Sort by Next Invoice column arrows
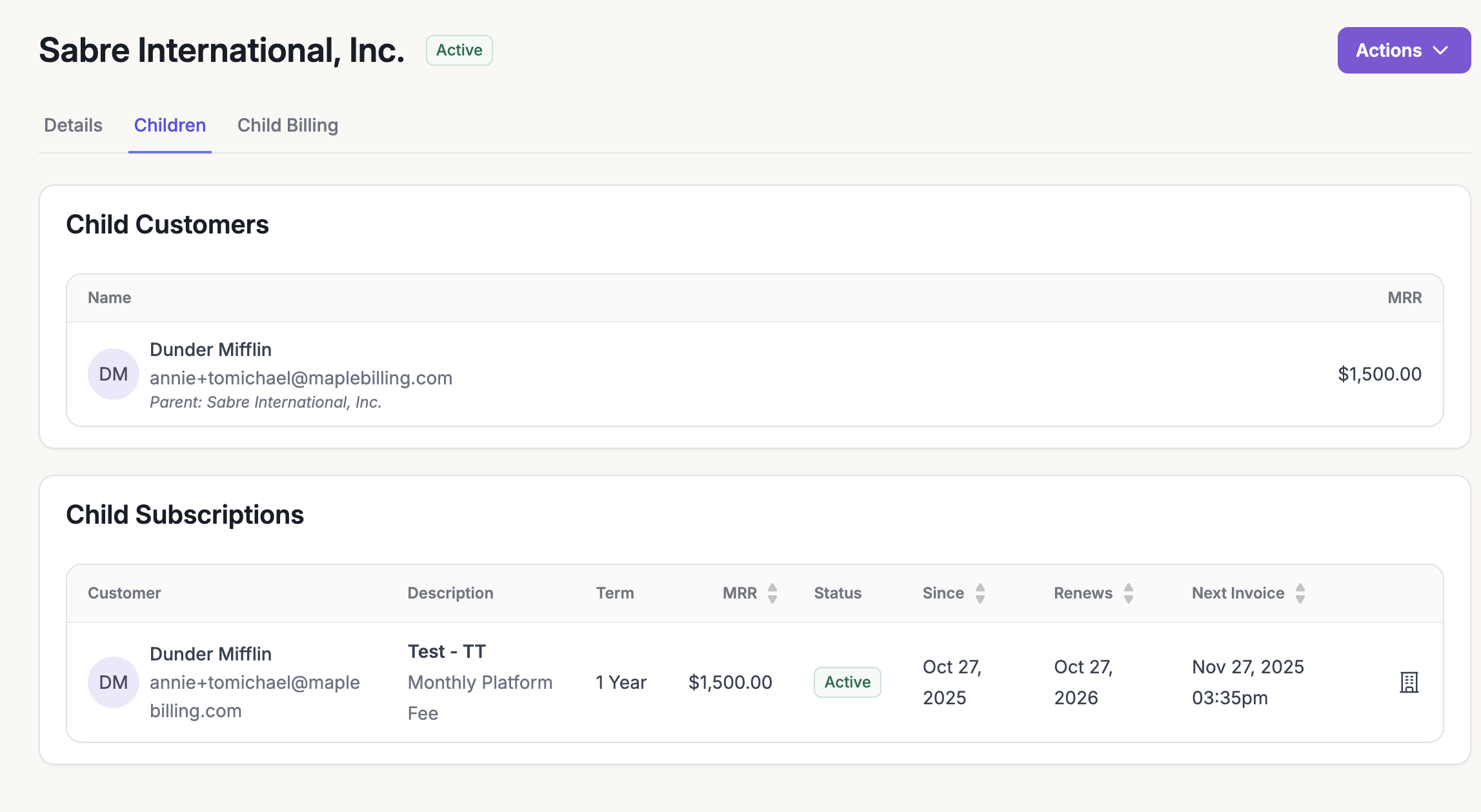The width and height of the screenshot is (1481, 812). point(1300,593)
